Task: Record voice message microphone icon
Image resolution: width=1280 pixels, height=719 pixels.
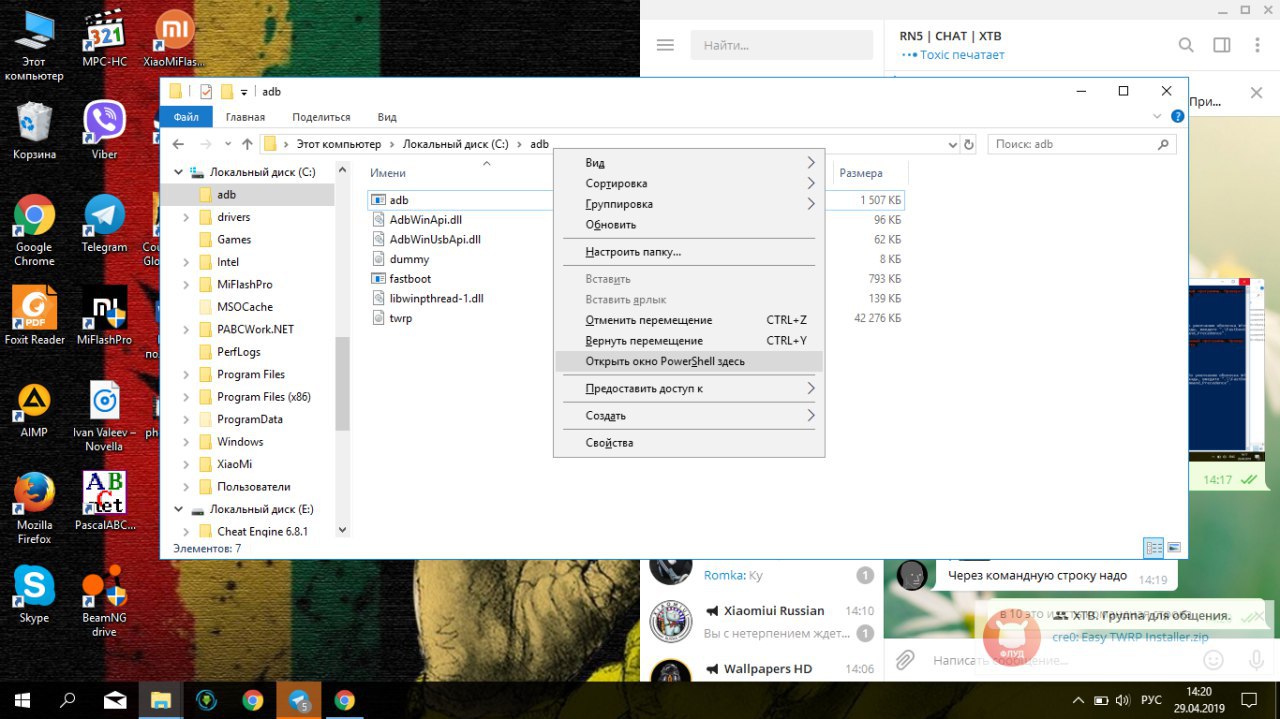Action: tap(1257, 660)
